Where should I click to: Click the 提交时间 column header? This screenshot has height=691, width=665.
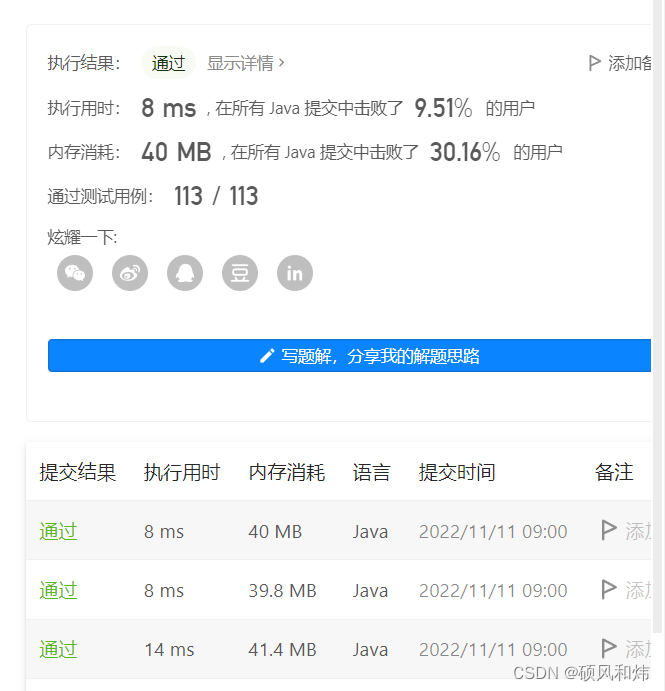[457, 472]
